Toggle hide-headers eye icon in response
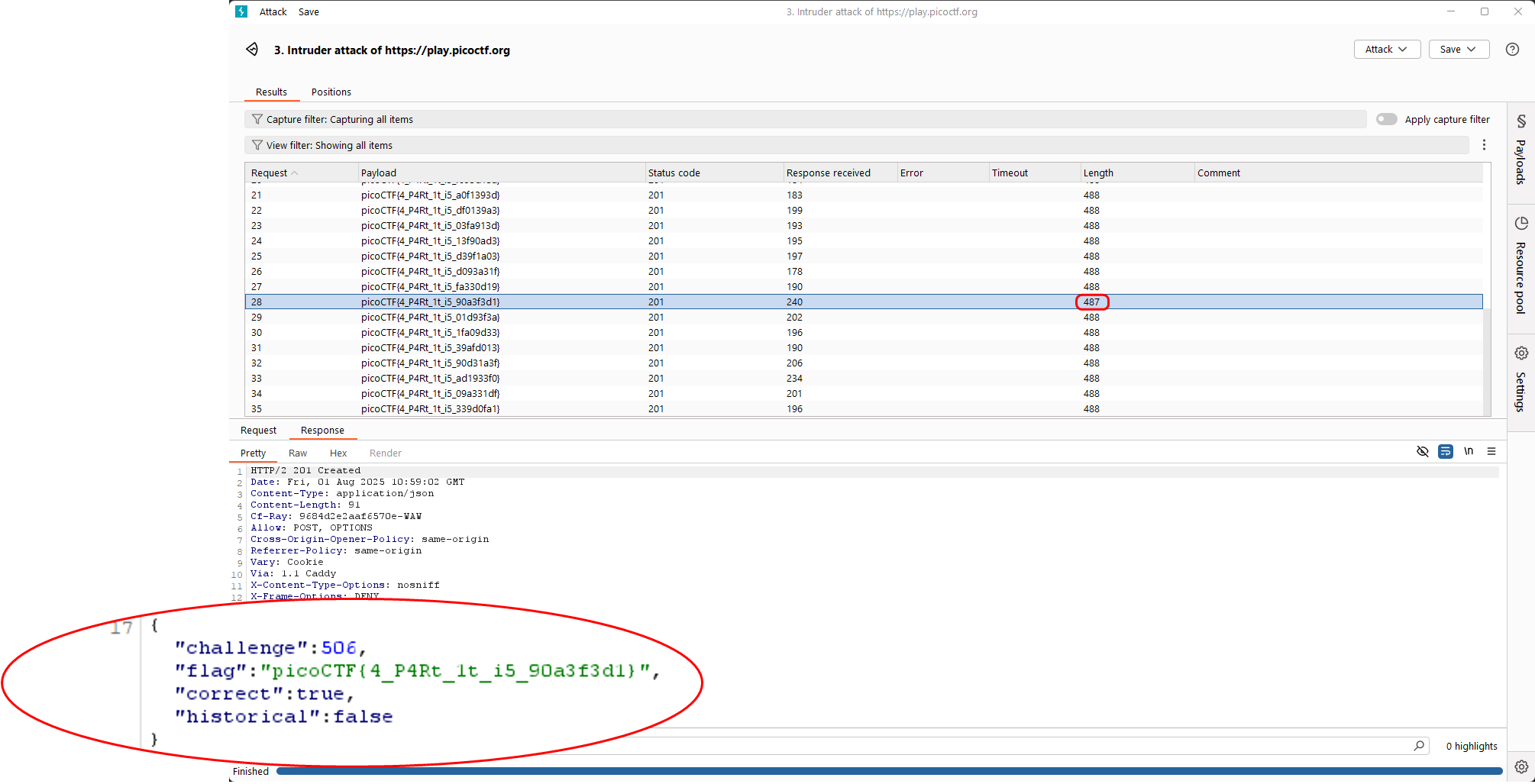 coord(1422,452)
